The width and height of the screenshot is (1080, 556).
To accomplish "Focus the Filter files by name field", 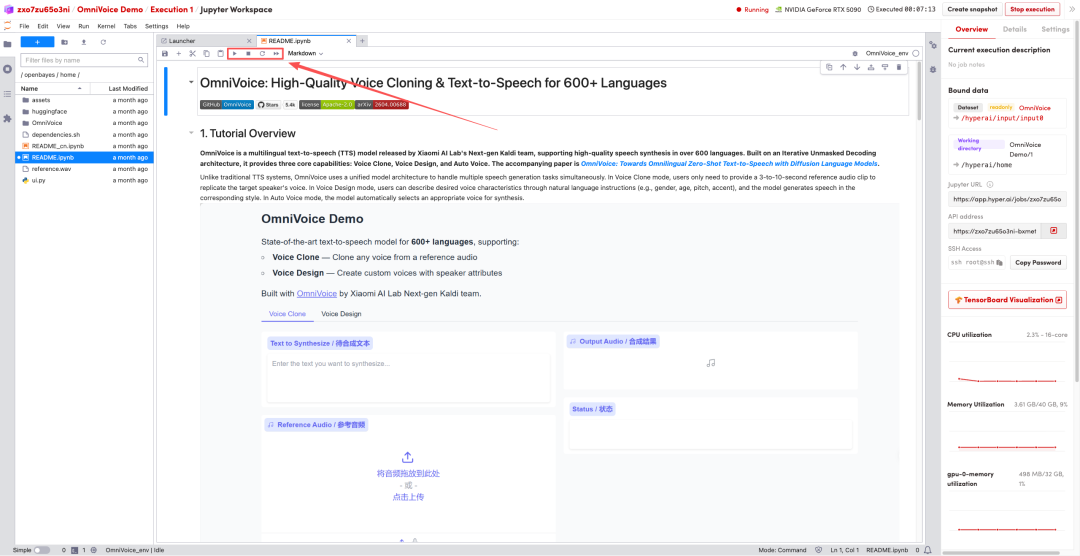I will point(84,60).
